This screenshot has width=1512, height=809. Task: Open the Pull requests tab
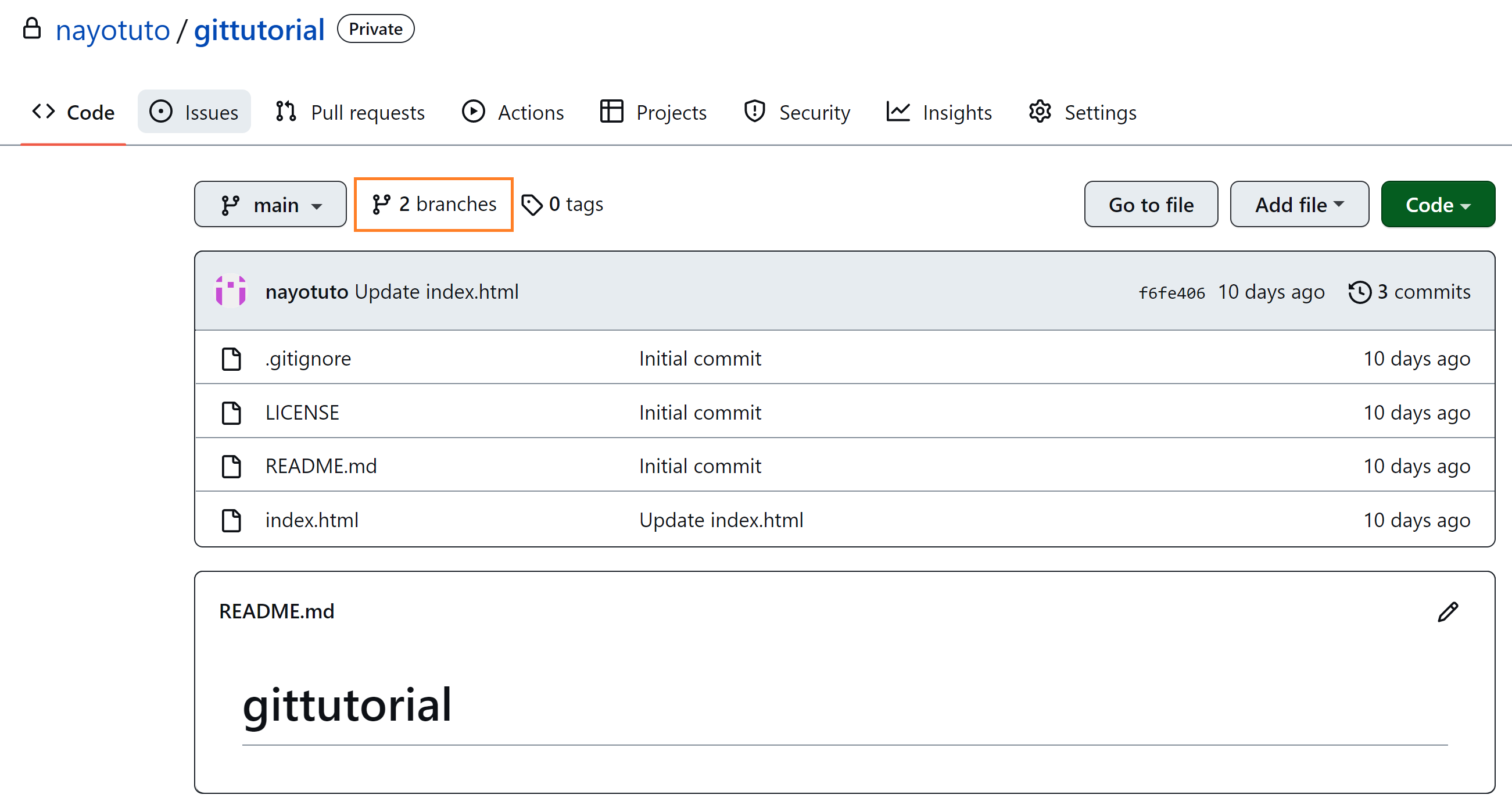click(x=350, y=112)
